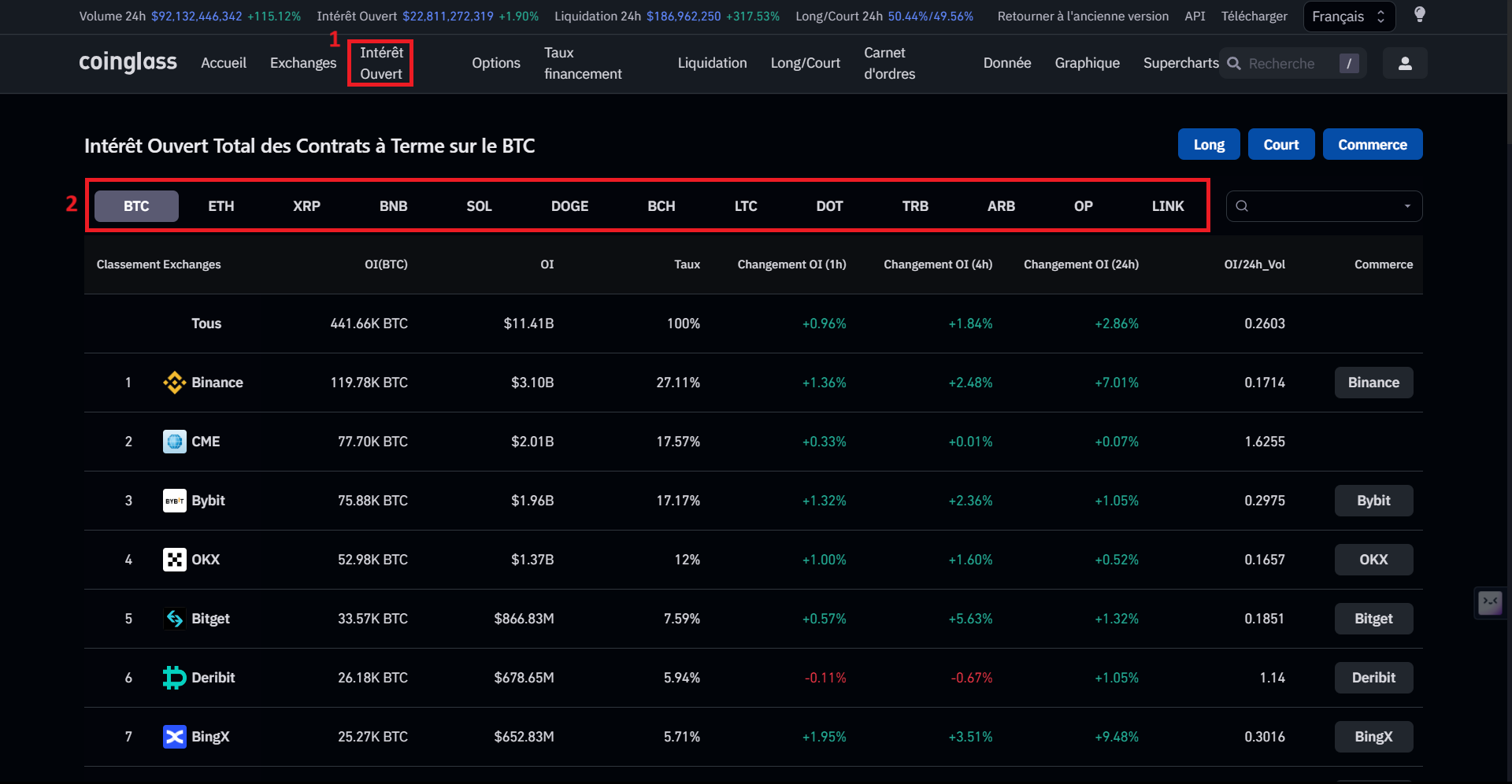1512x784 pixels.
Task: Open the Options menu
Action: [496, 63]
